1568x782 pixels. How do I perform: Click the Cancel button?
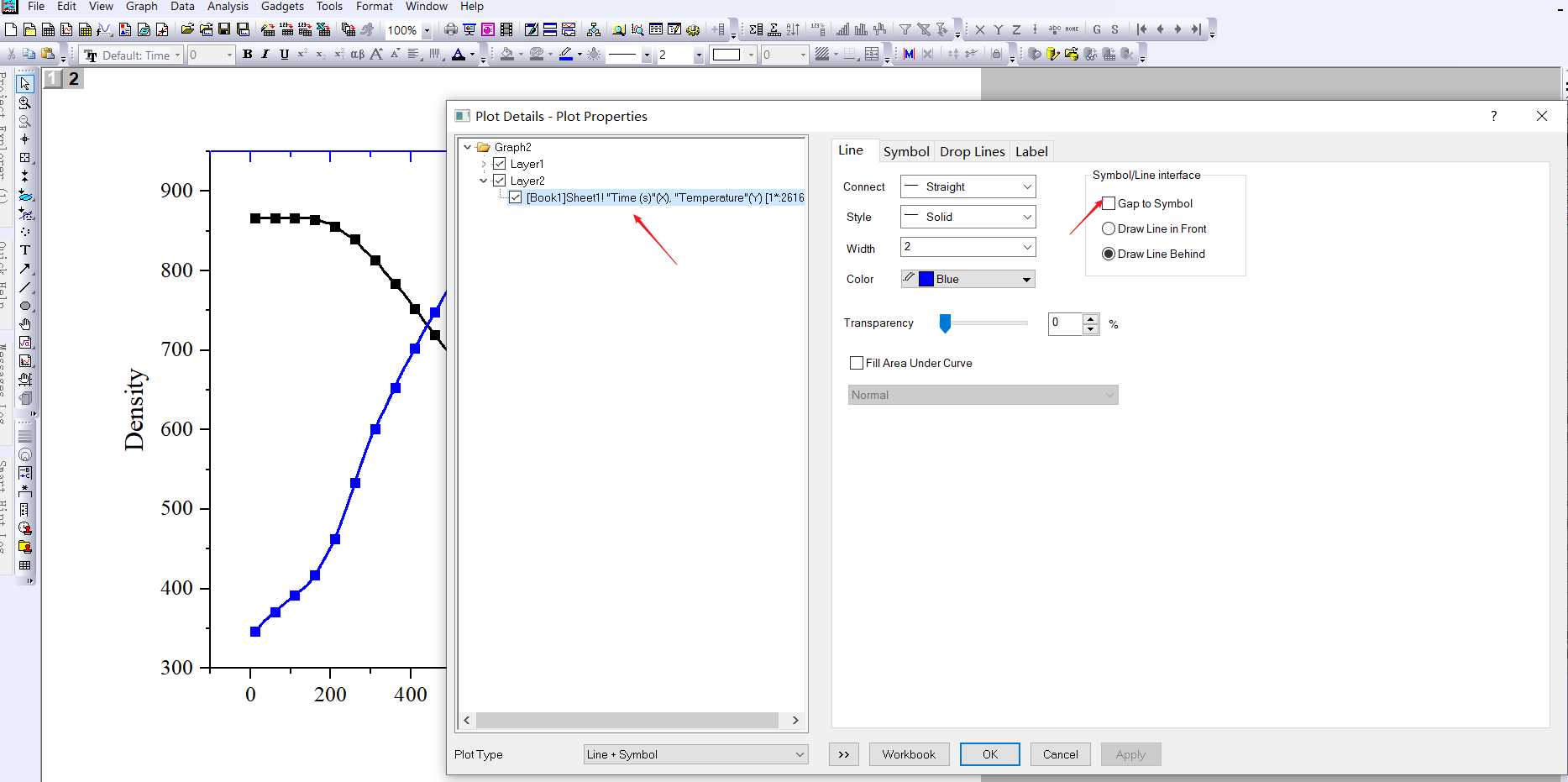tap(1061, 754)
